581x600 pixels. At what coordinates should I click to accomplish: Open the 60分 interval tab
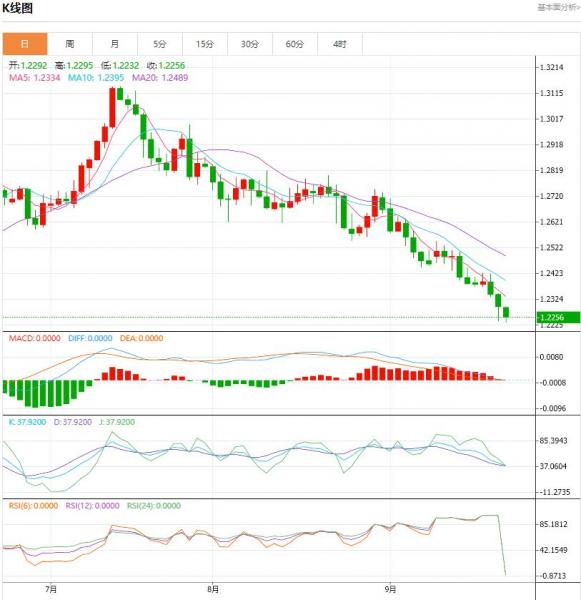[295, 44]
